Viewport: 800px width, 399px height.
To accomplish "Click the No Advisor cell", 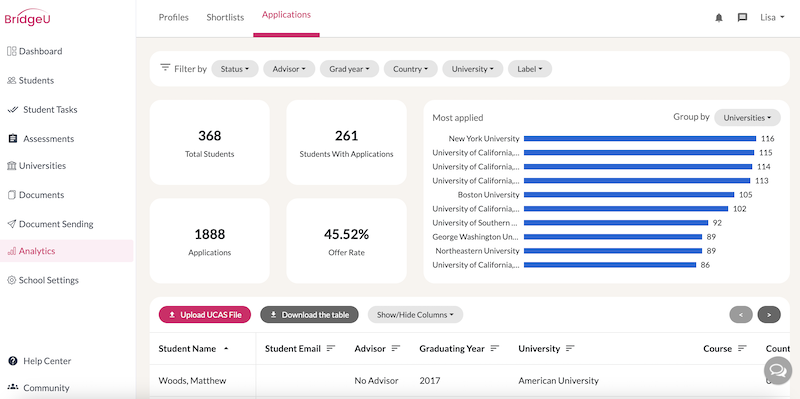I will coord(377,381).
